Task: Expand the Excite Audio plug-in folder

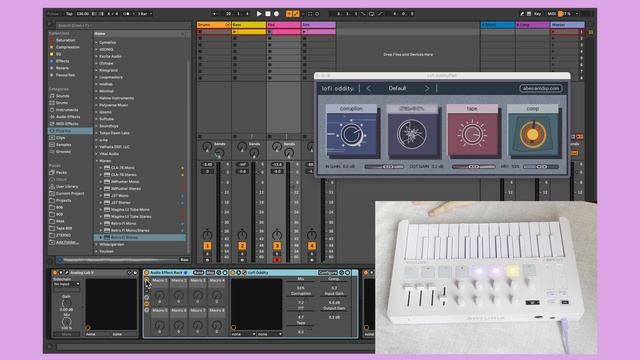Action: [x=97, y=56]
